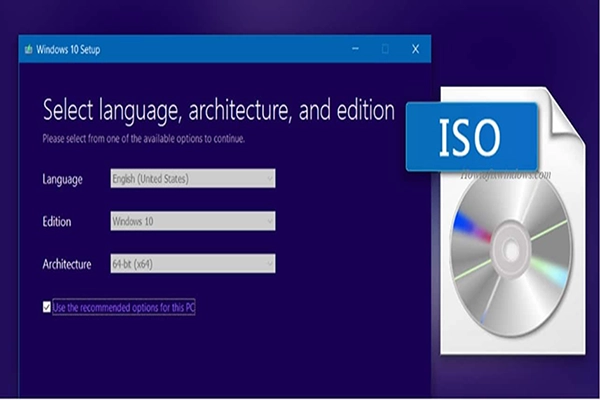This screenshot has width=600, height=400.
Task: Open the Language dropdown arrow
Action: point(268,179)
